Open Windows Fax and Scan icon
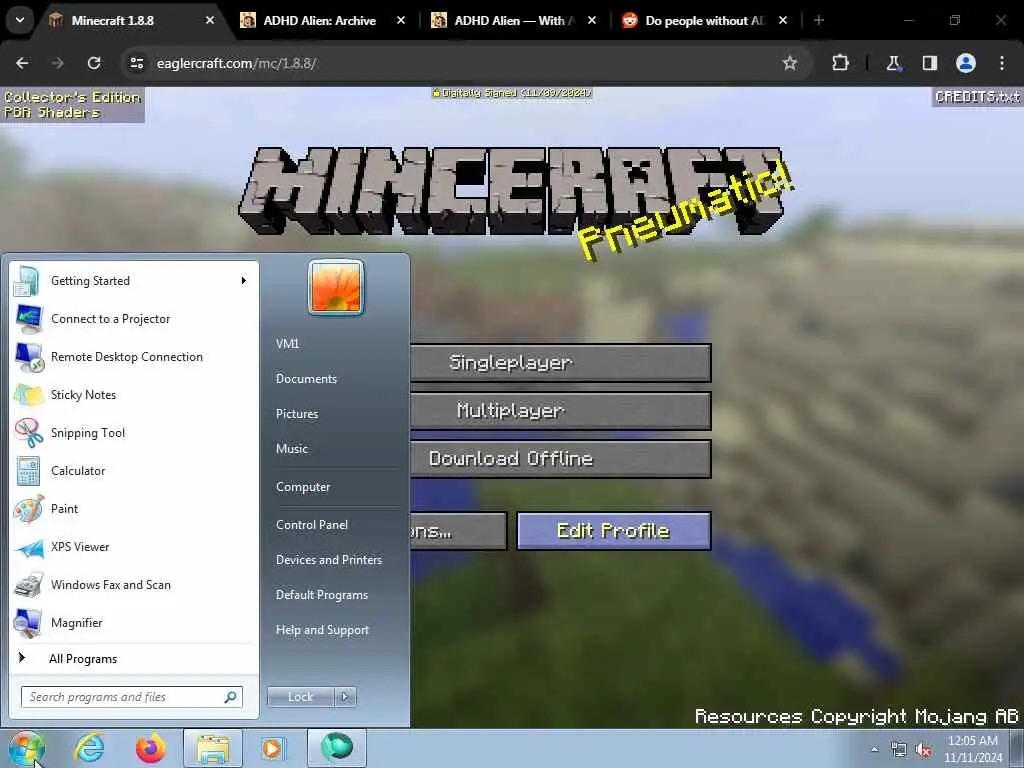This screenshot has height=768, width=1024. [27, 584]
